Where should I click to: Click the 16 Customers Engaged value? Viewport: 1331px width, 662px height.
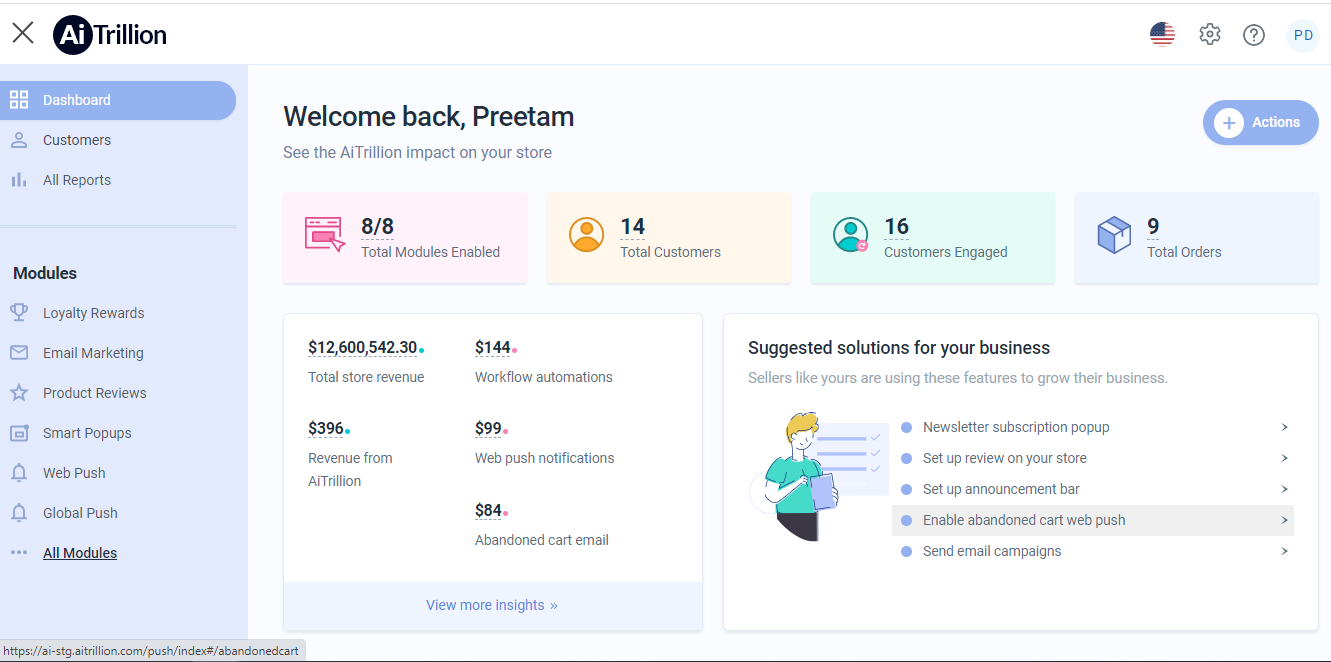pos(896,227)
